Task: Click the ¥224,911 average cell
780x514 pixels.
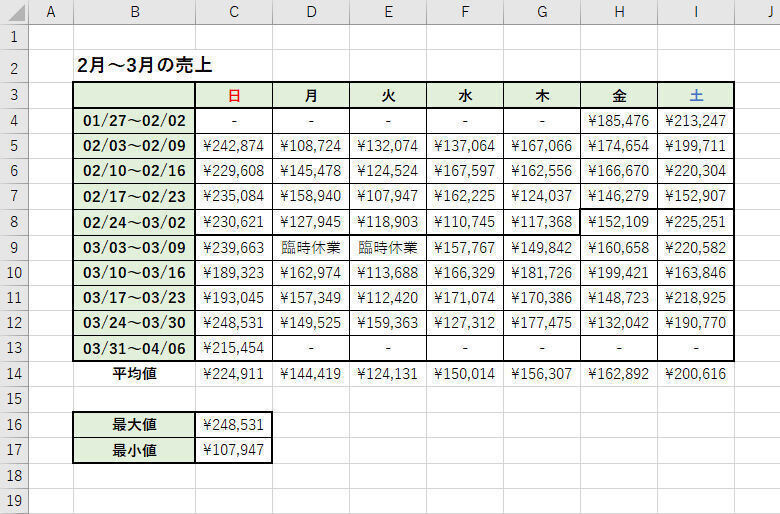Action: (234, 373)
